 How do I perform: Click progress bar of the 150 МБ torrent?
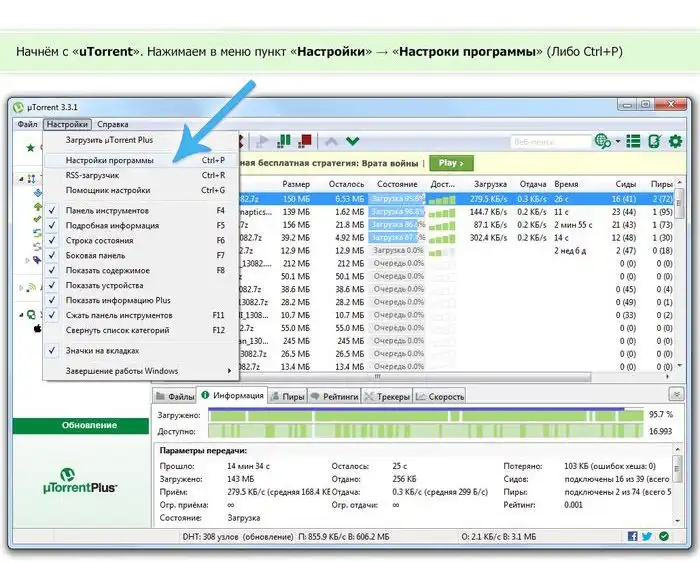click(x=396, y=199)
